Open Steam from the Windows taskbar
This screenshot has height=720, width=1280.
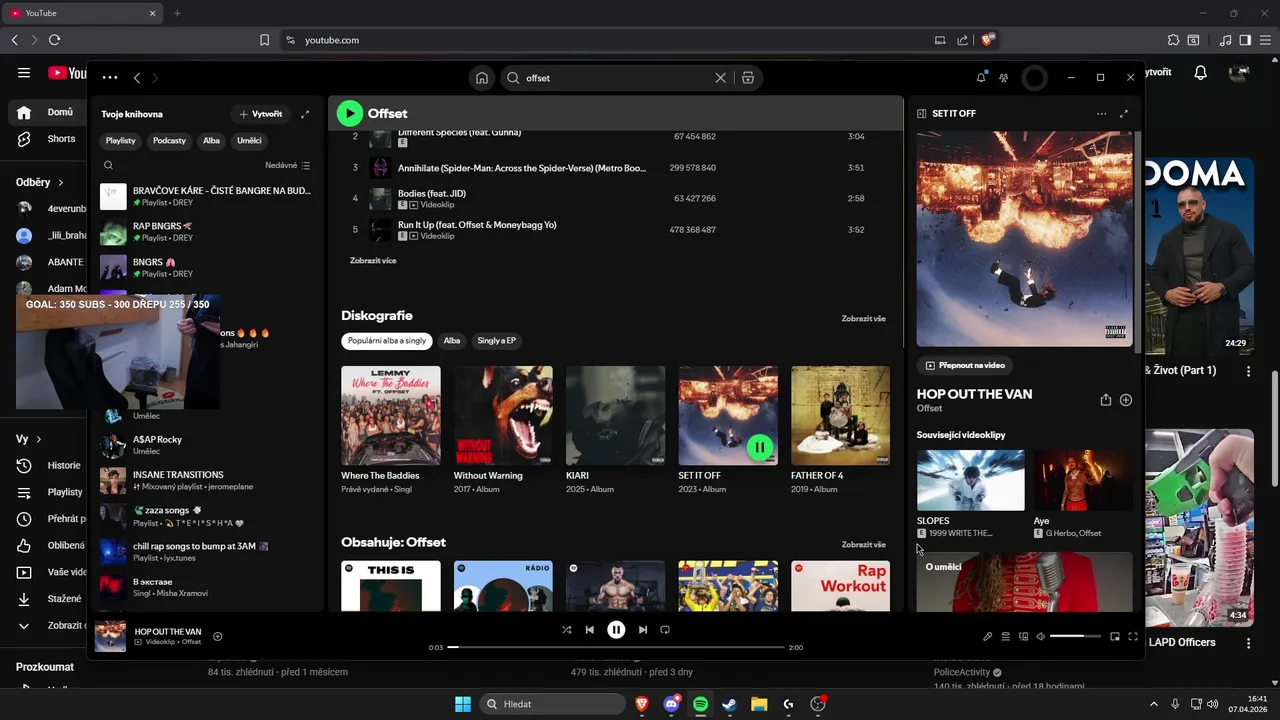pos(730,704)
